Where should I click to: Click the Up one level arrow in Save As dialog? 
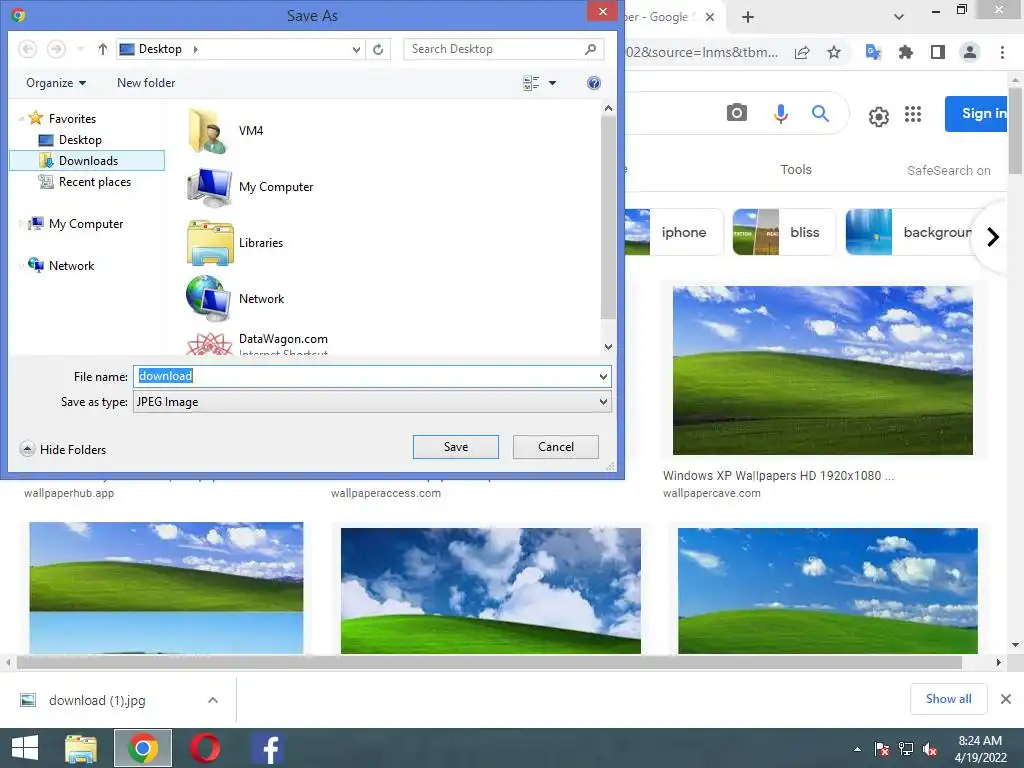tap(103, 49)
